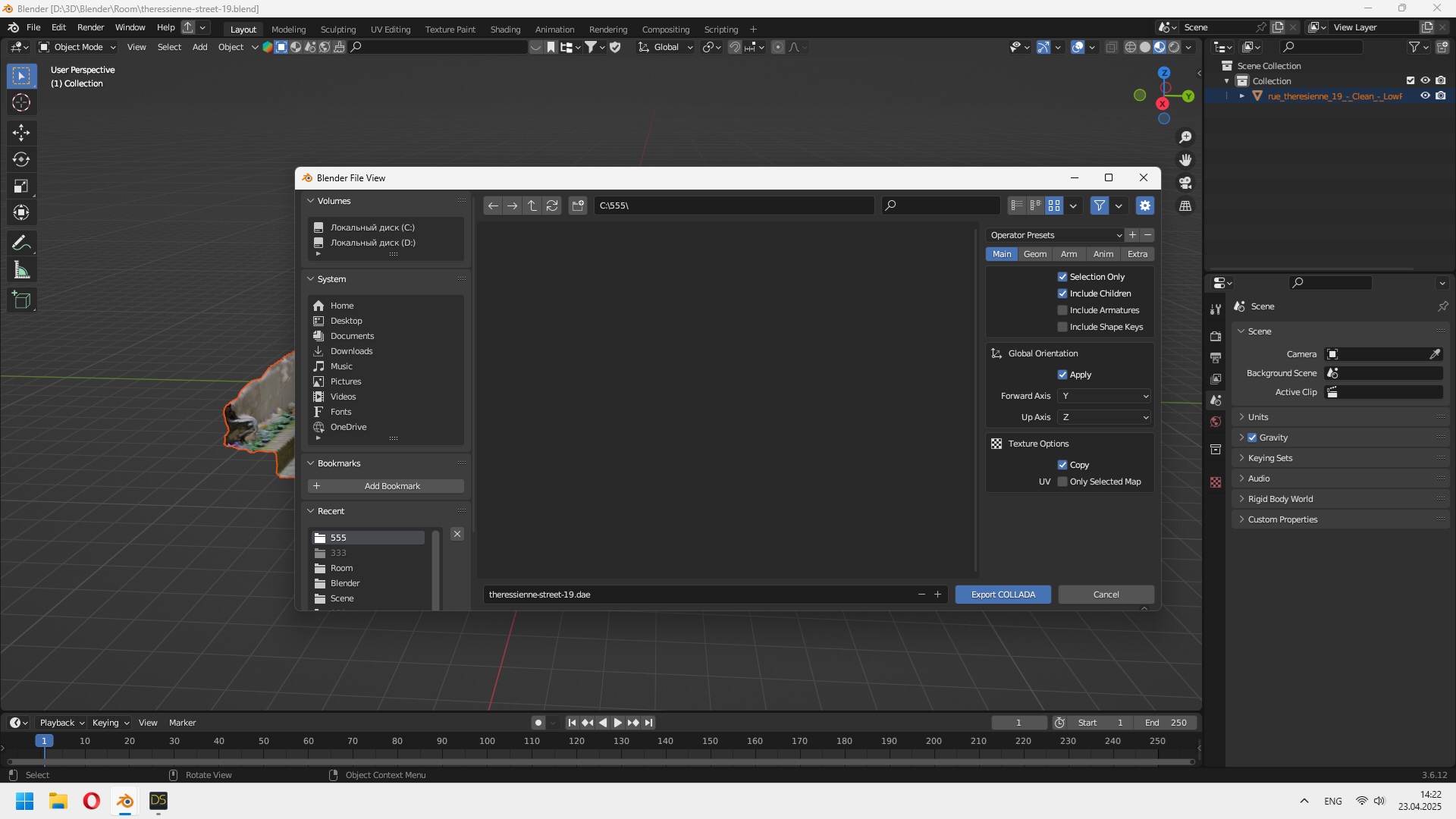Switch to the Anim export tab
Image resolution: width=1456 pixels, height=819 pixels.
coord(1103,254)
